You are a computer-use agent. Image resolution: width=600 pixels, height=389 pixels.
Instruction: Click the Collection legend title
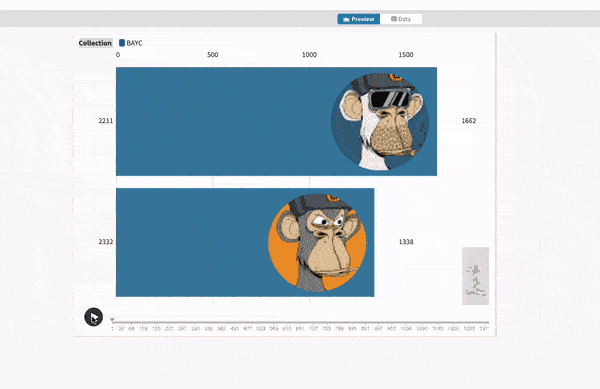[x=95, y=43]
